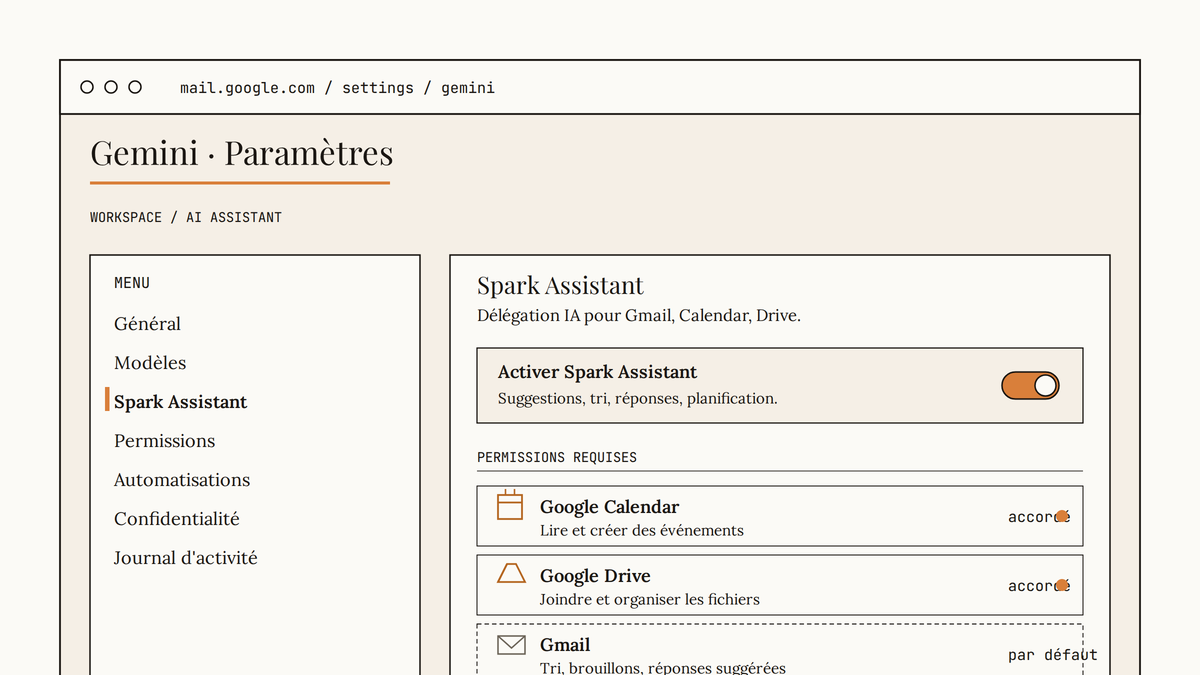Open the Permissions menu item

click(x=164, y=441)
